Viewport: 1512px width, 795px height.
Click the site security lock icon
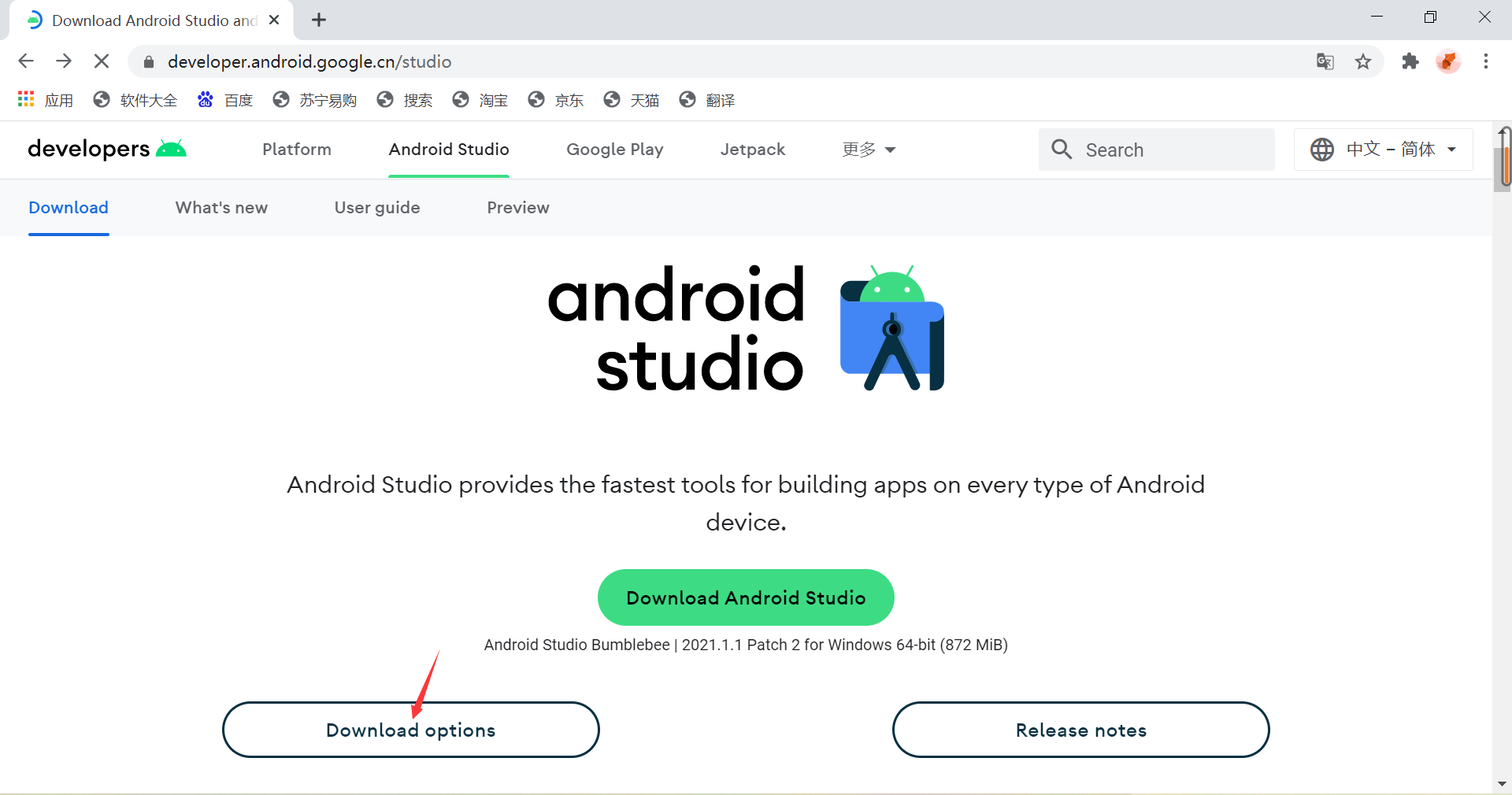pos(147,61)
